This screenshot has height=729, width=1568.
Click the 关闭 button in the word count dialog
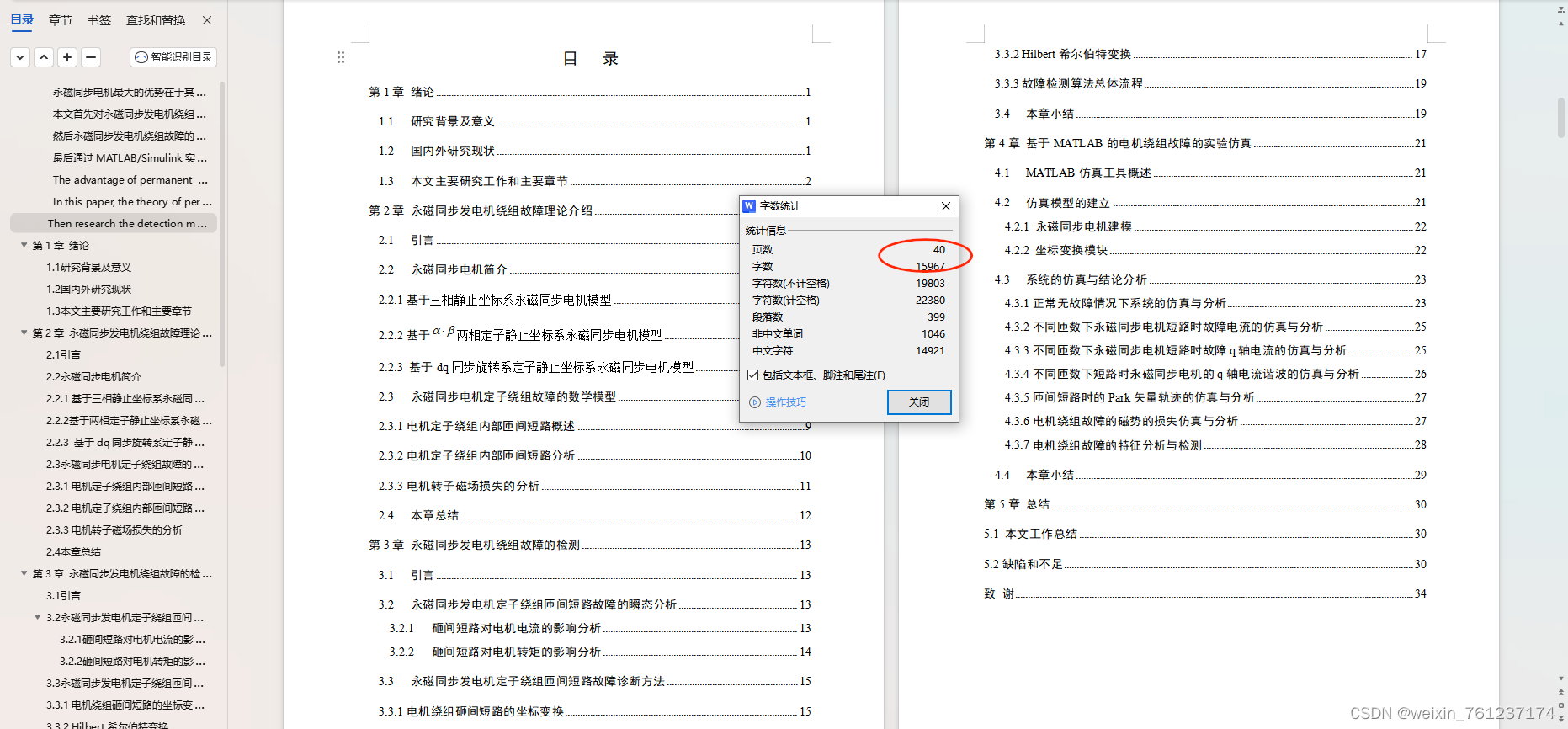tap(919, 402)
